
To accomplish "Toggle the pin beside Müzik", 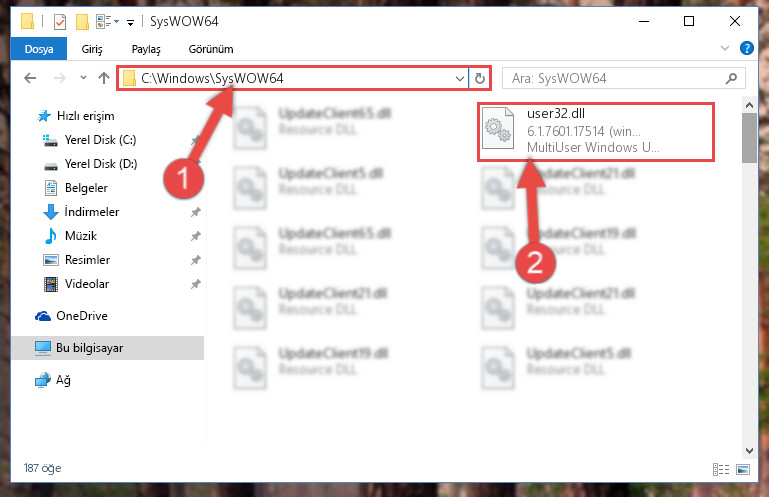I will [196, 236].
